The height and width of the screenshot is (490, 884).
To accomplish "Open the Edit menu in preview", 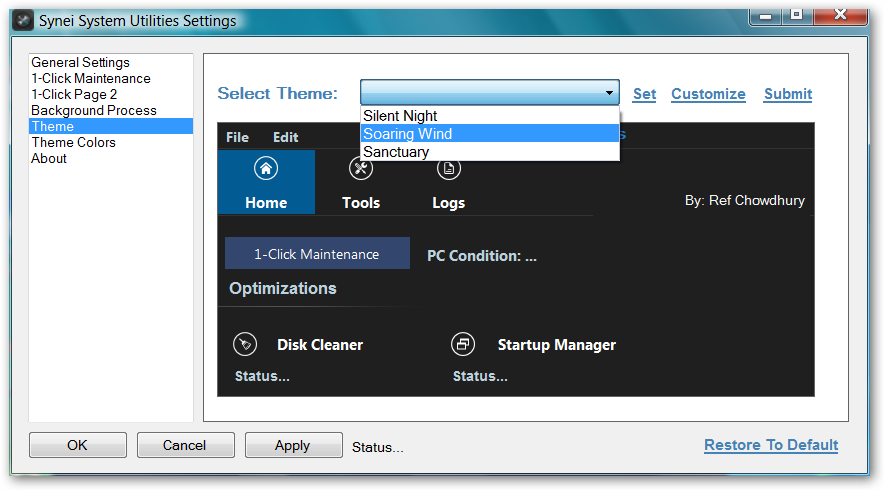I will point(285,137).
